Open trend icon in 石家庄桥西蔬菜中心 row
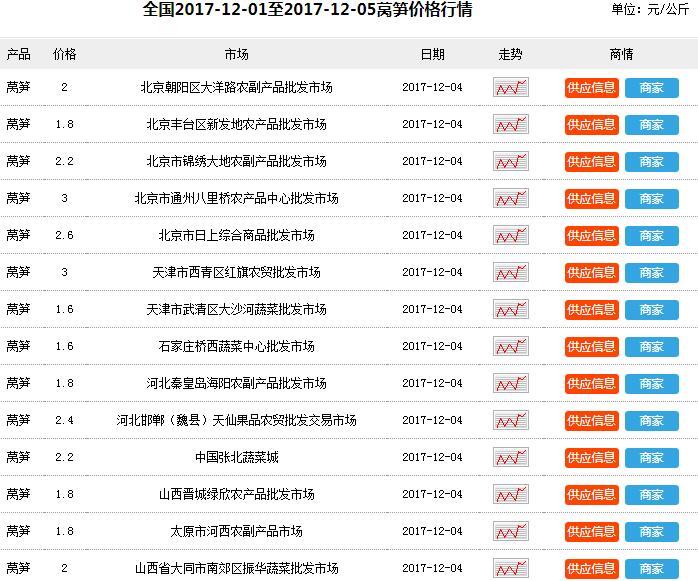Image resolution: width=698 pixels, height=581 pixels. point(511,347)
